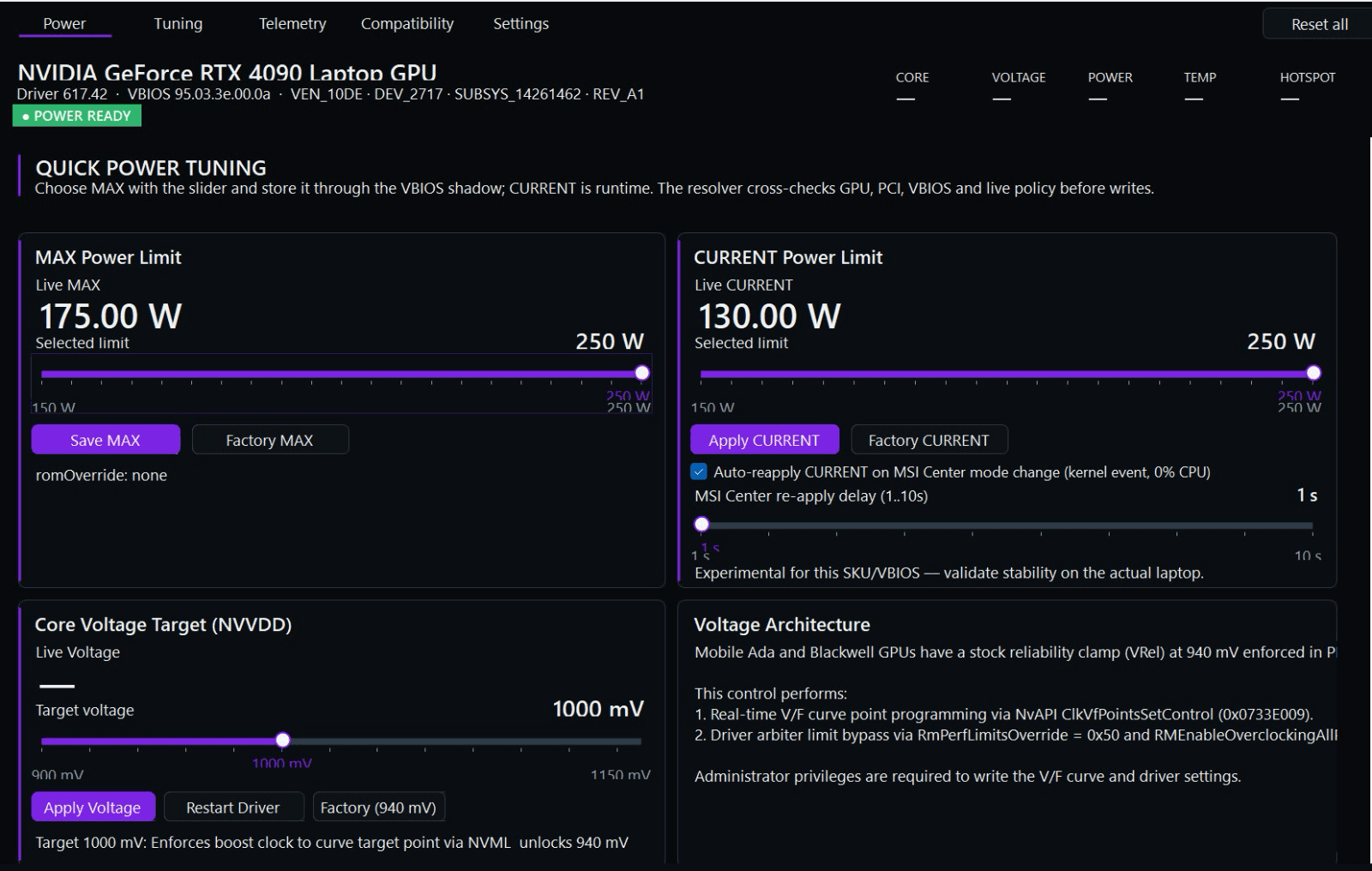The width and height of the screenshot is (1372, 871).
Task: Click the Target voltage slider handle
Action: pos(283,740)
